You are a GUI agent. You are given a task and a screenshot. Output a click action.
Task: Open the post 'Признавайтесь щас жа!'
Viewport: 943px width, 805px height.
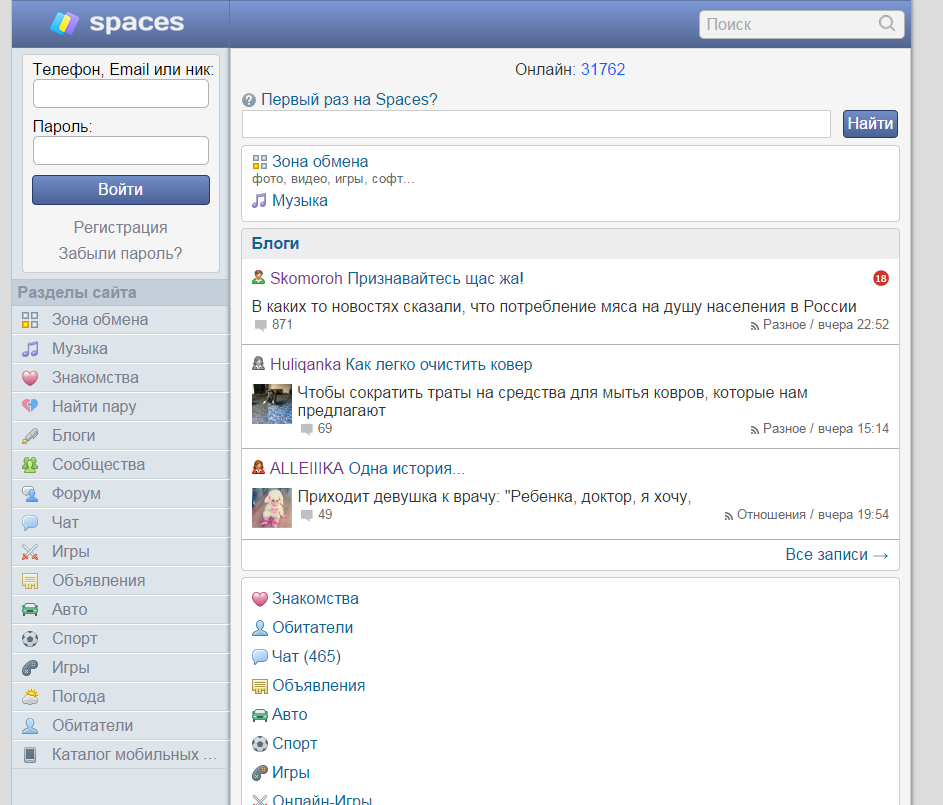coord(435,279)
